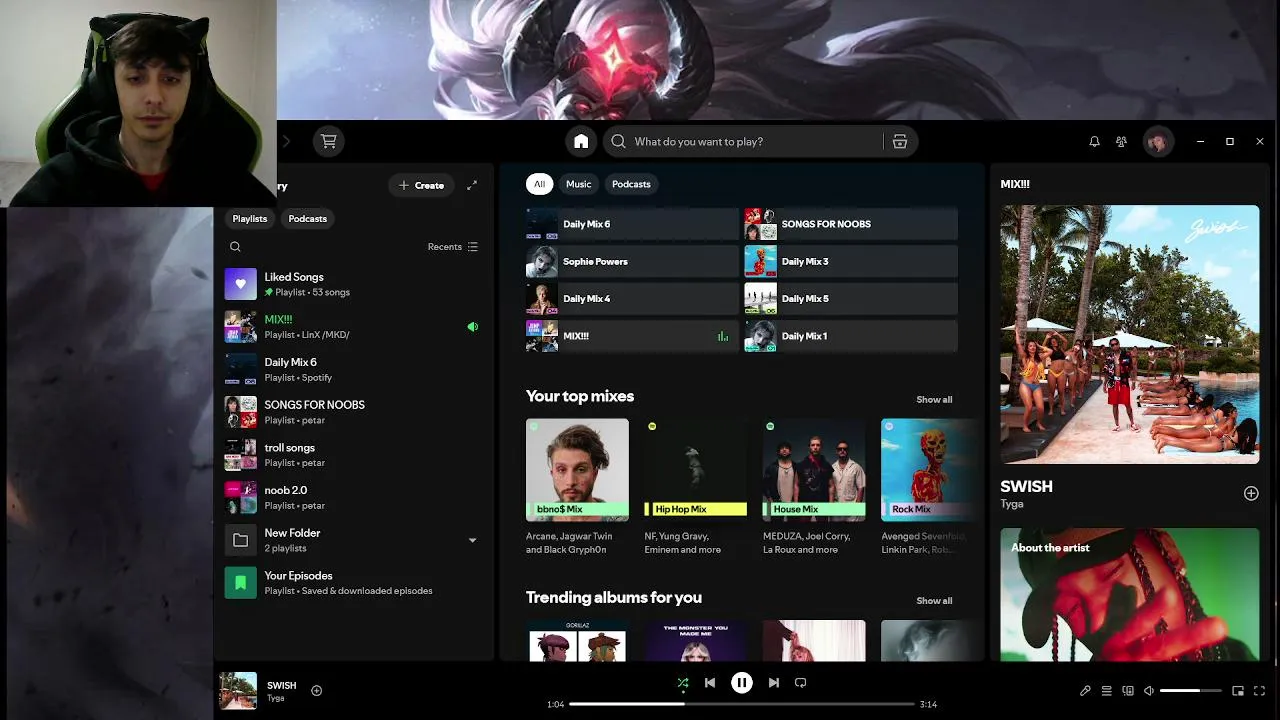Open Trending albums for you heading
Image resolution: width=1280 pixels, height=720 pixels.
[614, 597]
